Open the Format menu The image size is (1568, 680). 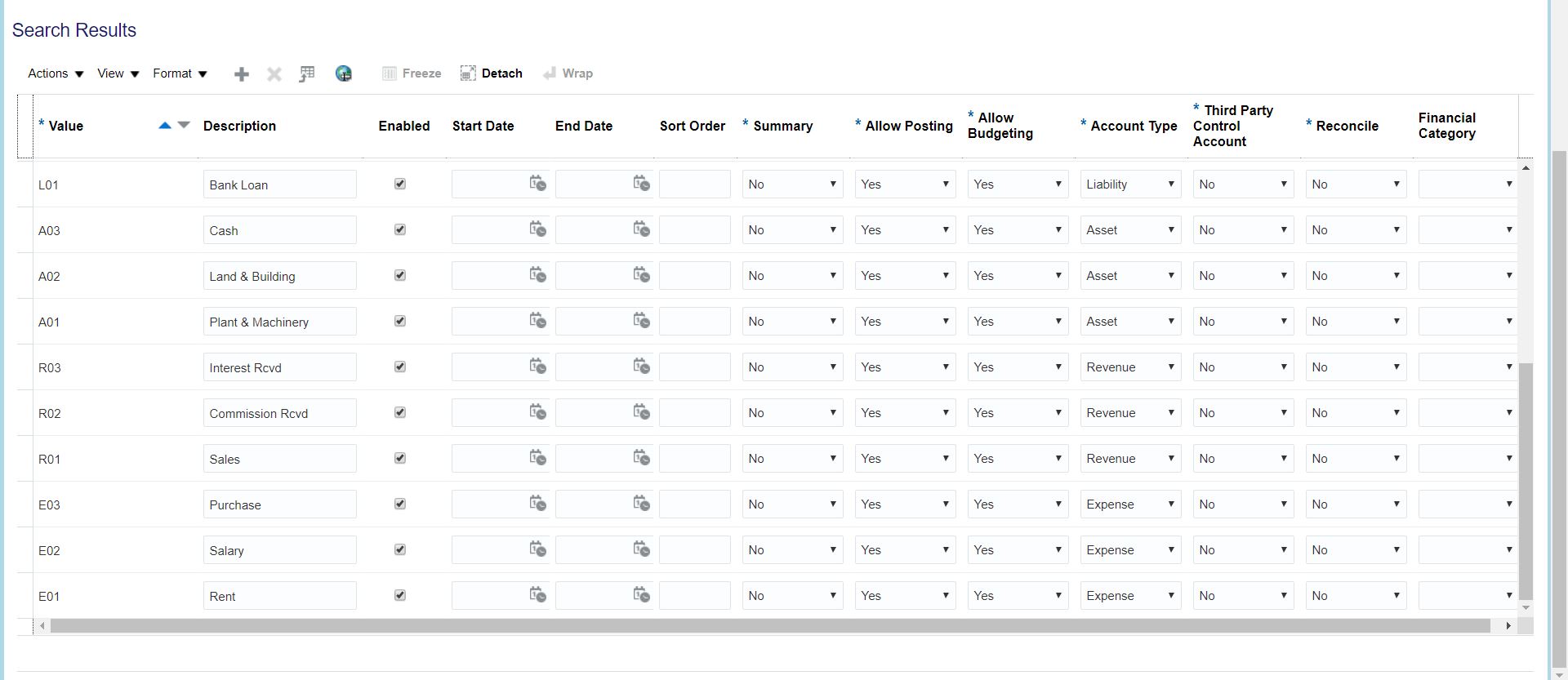click(180, 73)
